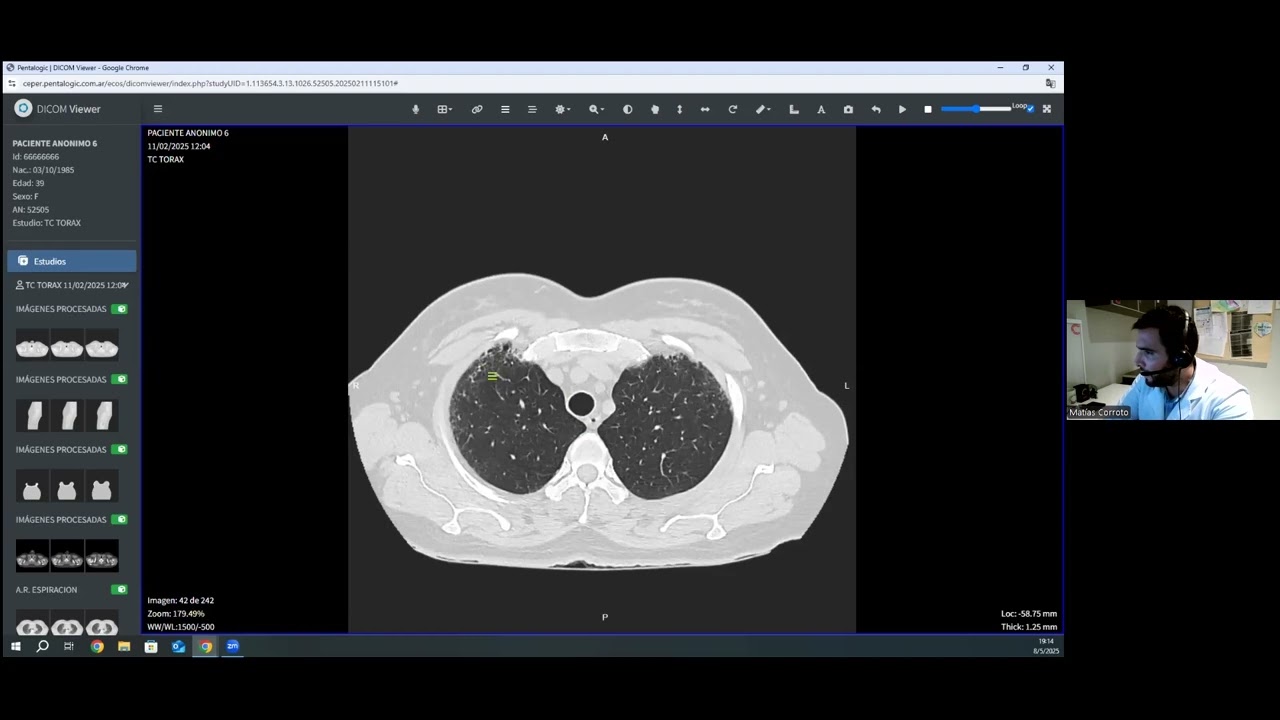This screenshot has height=720, width=1280.
Task: Click the site info icon beside the URL
Action: pos(12,84)
